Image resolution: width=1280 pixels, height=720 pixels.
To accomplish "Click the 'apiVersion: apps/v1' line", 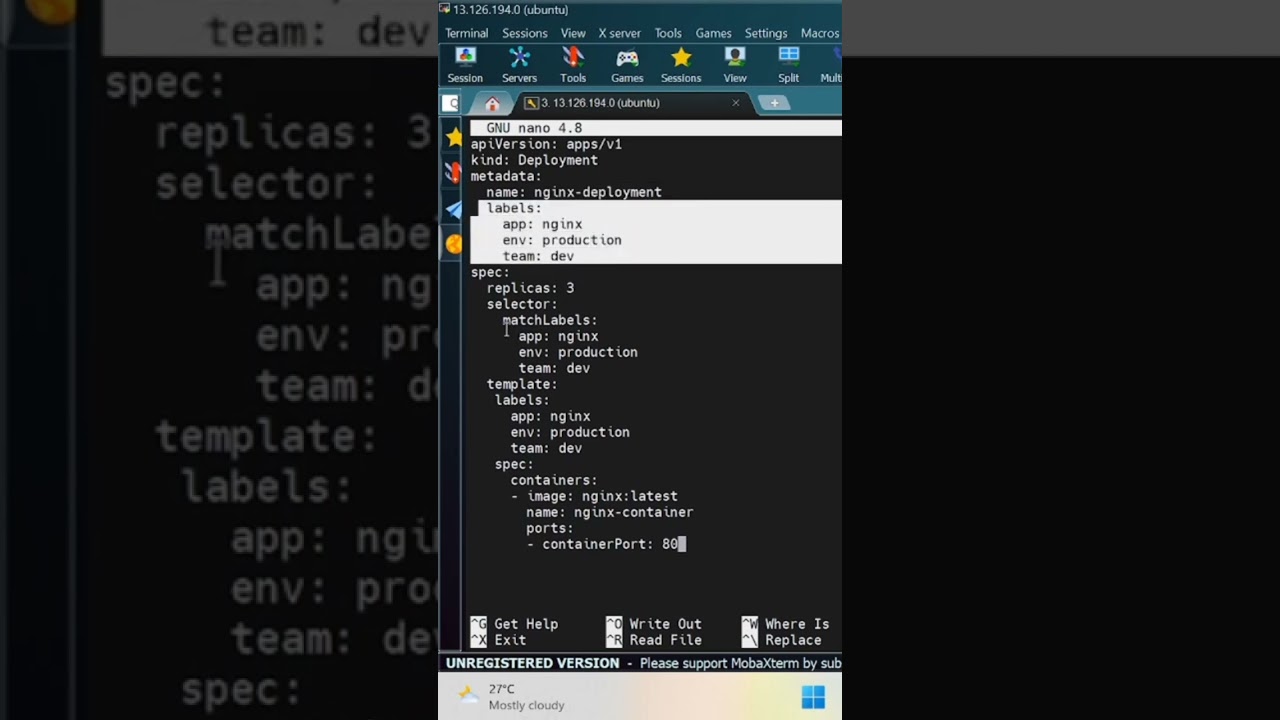I will click(x=546, y=144).
